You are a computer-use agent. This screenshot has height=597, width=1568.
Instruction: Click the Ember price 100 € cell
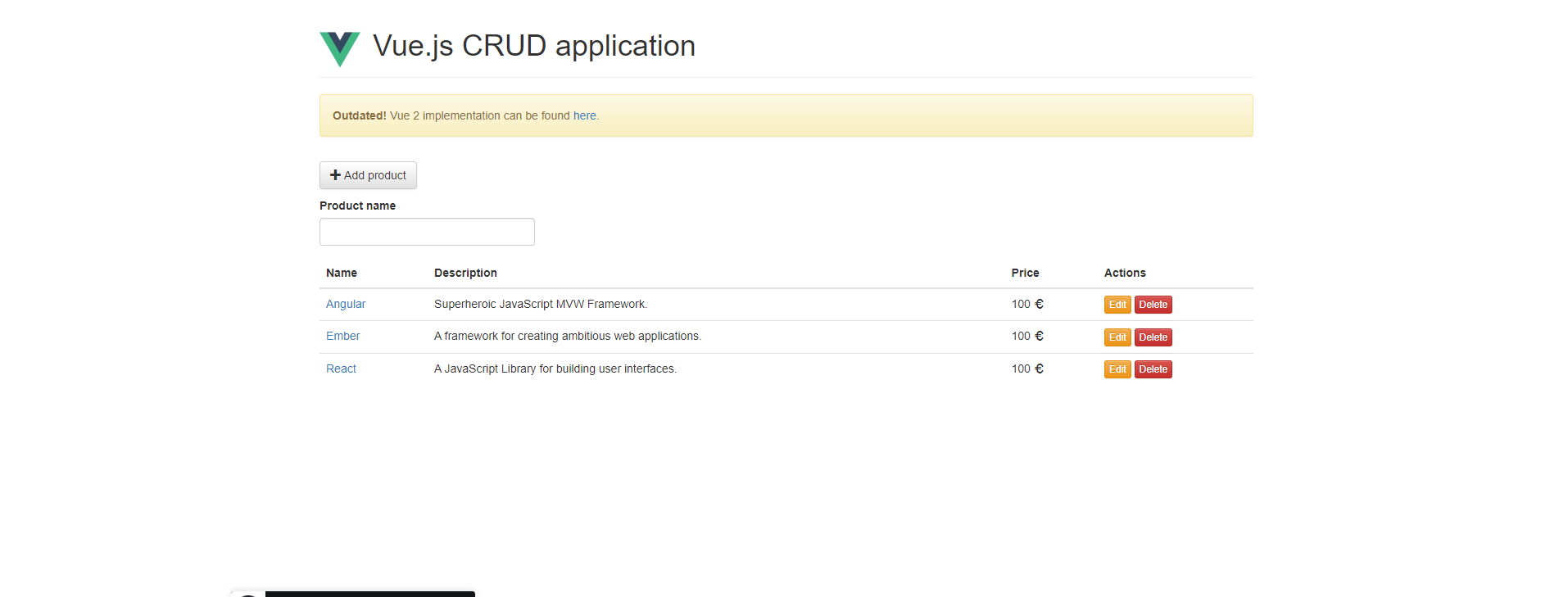coord(1027,336)
